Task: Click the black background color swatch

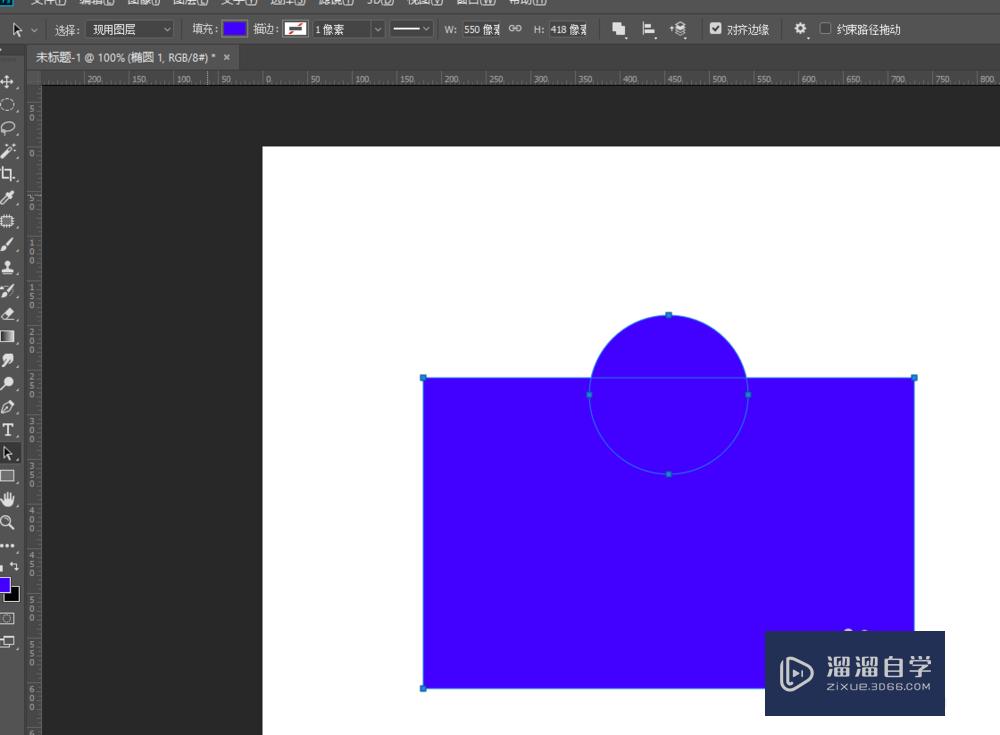Action: [14, 596]
